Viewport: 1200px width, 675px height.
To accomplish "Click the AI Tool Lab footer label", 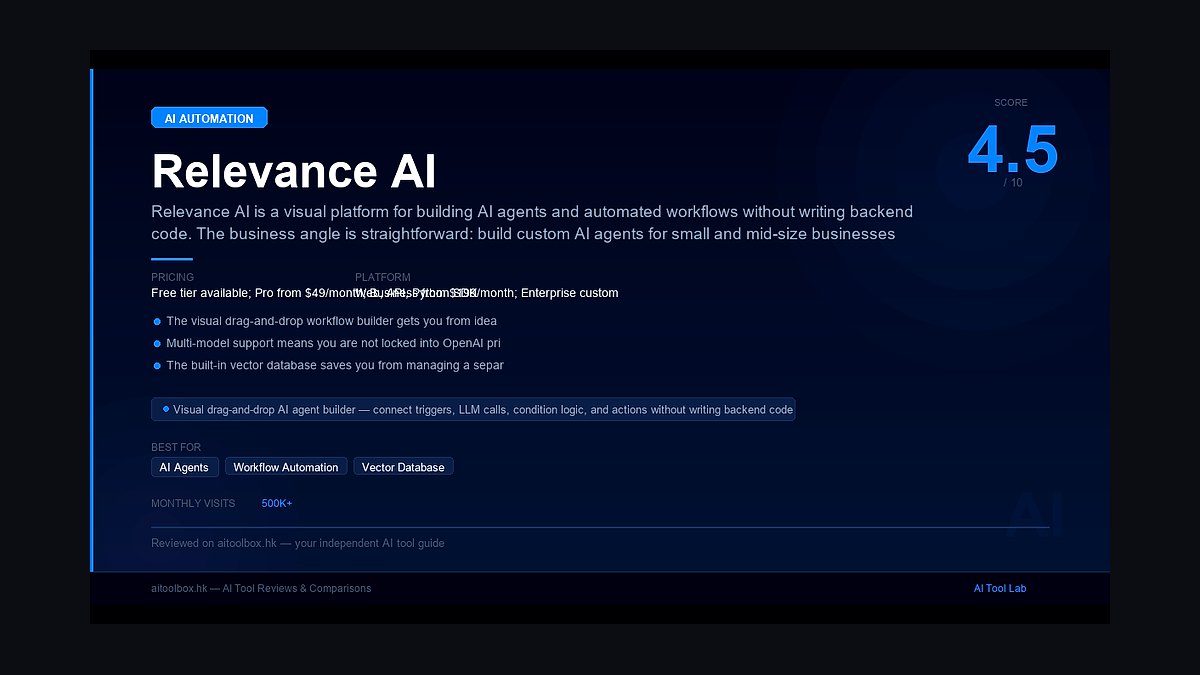I will coord(1000,588).
